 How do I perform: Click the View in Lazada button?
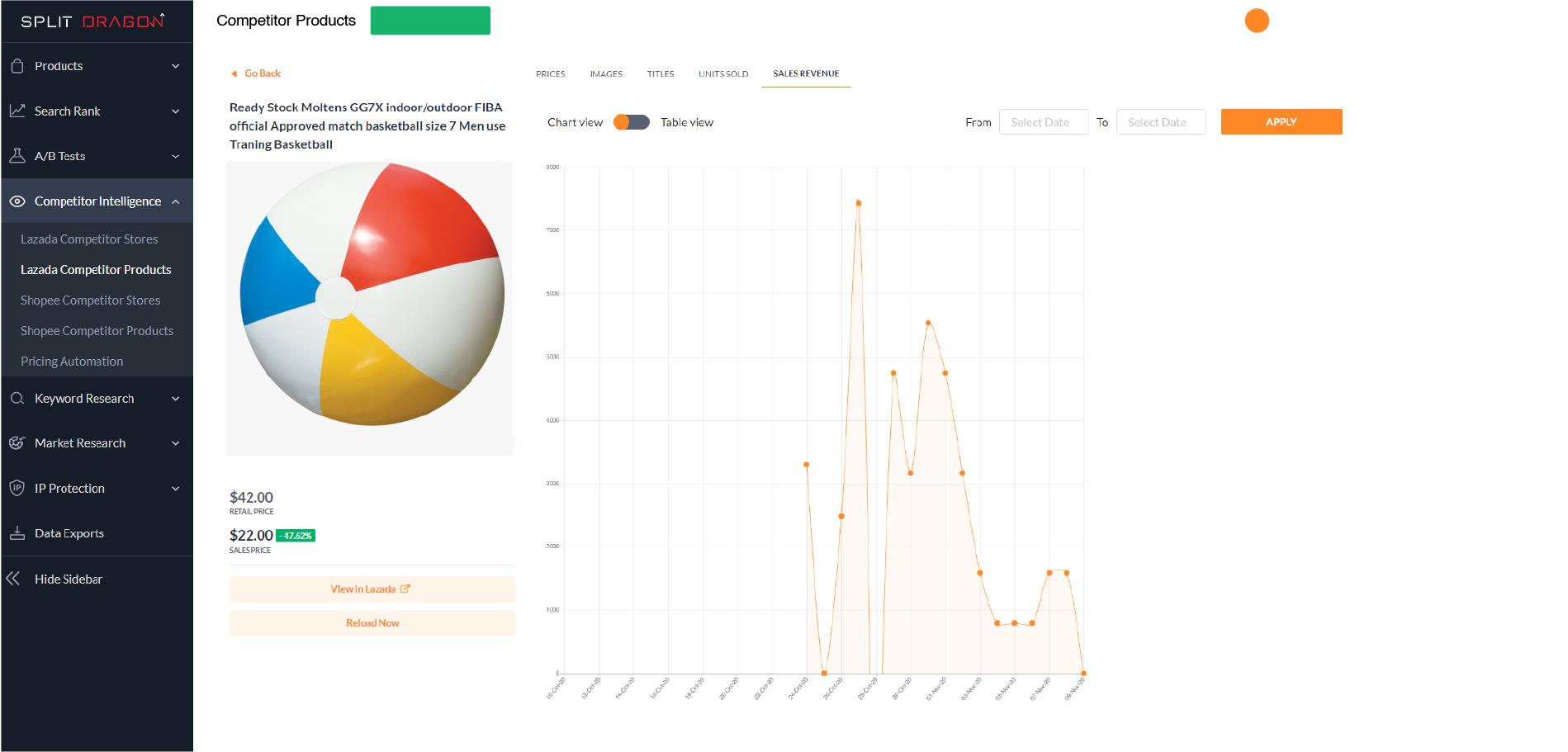372,589
